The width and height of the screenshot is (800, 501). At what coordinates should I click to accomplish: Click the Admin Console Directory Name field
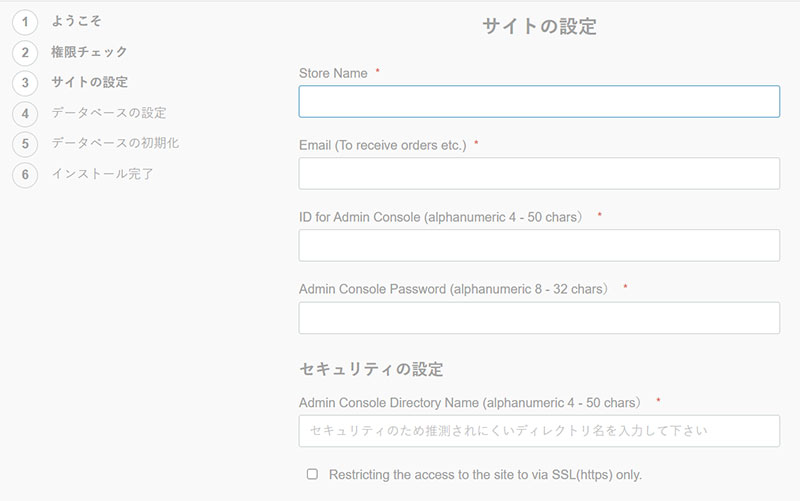[x=539, y=431]
